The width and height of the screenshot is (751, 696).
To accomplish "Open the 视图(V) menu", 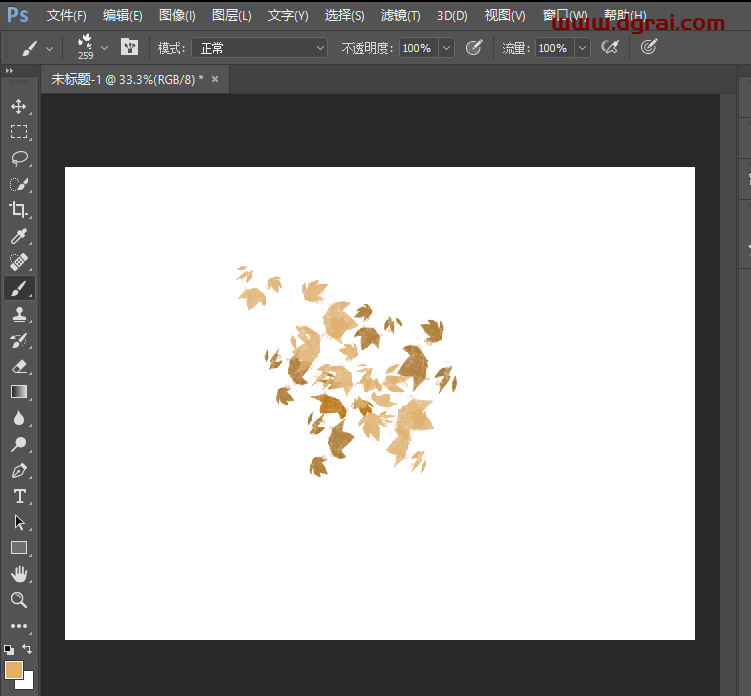I will [505, 15].
